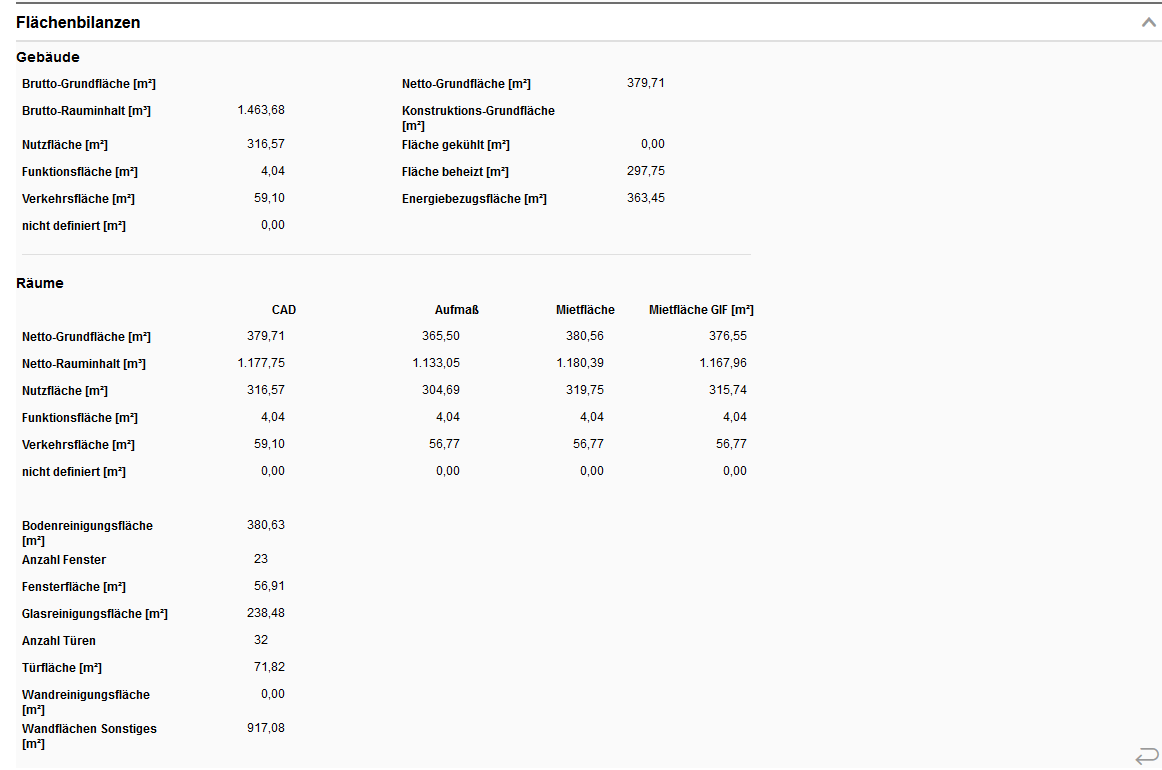Click the Fläche beheizt value 297,75

click(x=646, y=171)
